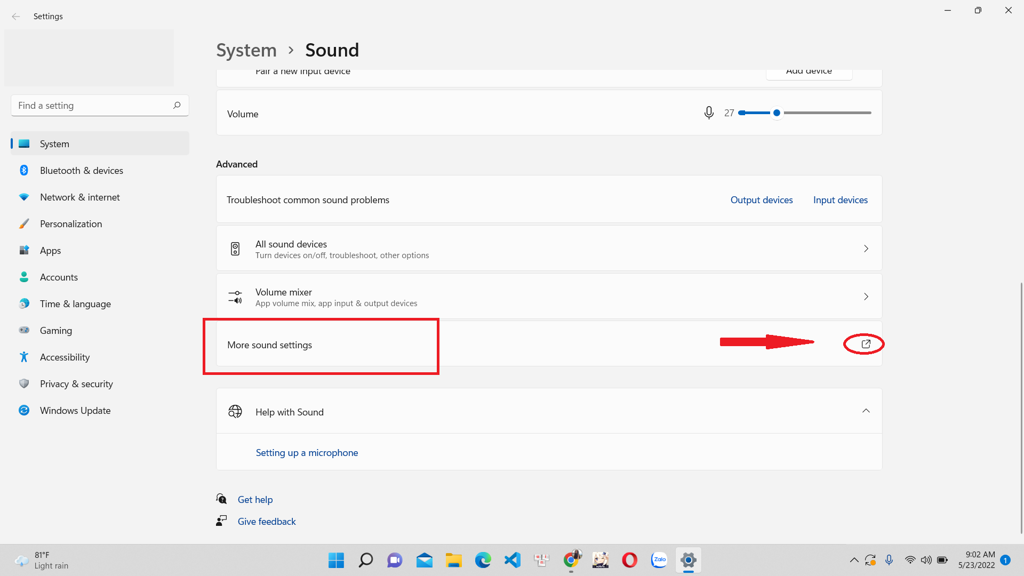1024x576 pixels.
Task: Click the microphone icon in the system tray
Action: click(x=889, y=560)
